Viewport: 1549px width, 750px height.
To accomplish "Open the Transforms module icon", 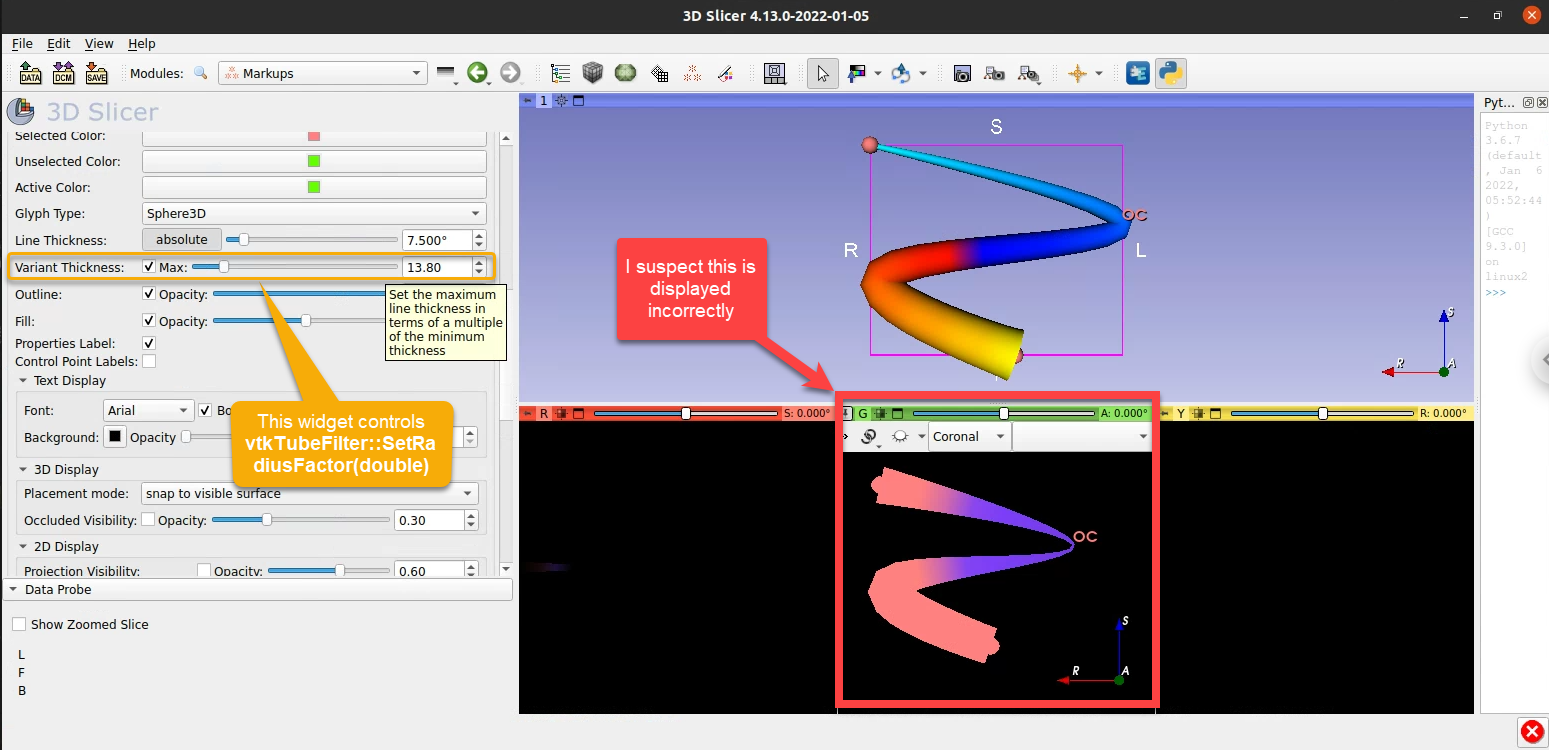I will coord(659,73).
